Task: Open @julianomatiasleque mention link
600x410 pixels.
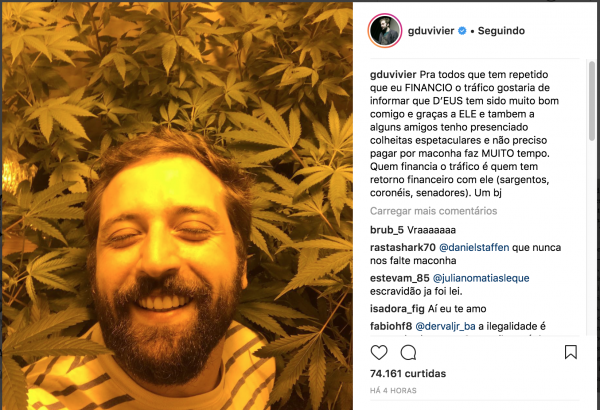Action: 481,278
